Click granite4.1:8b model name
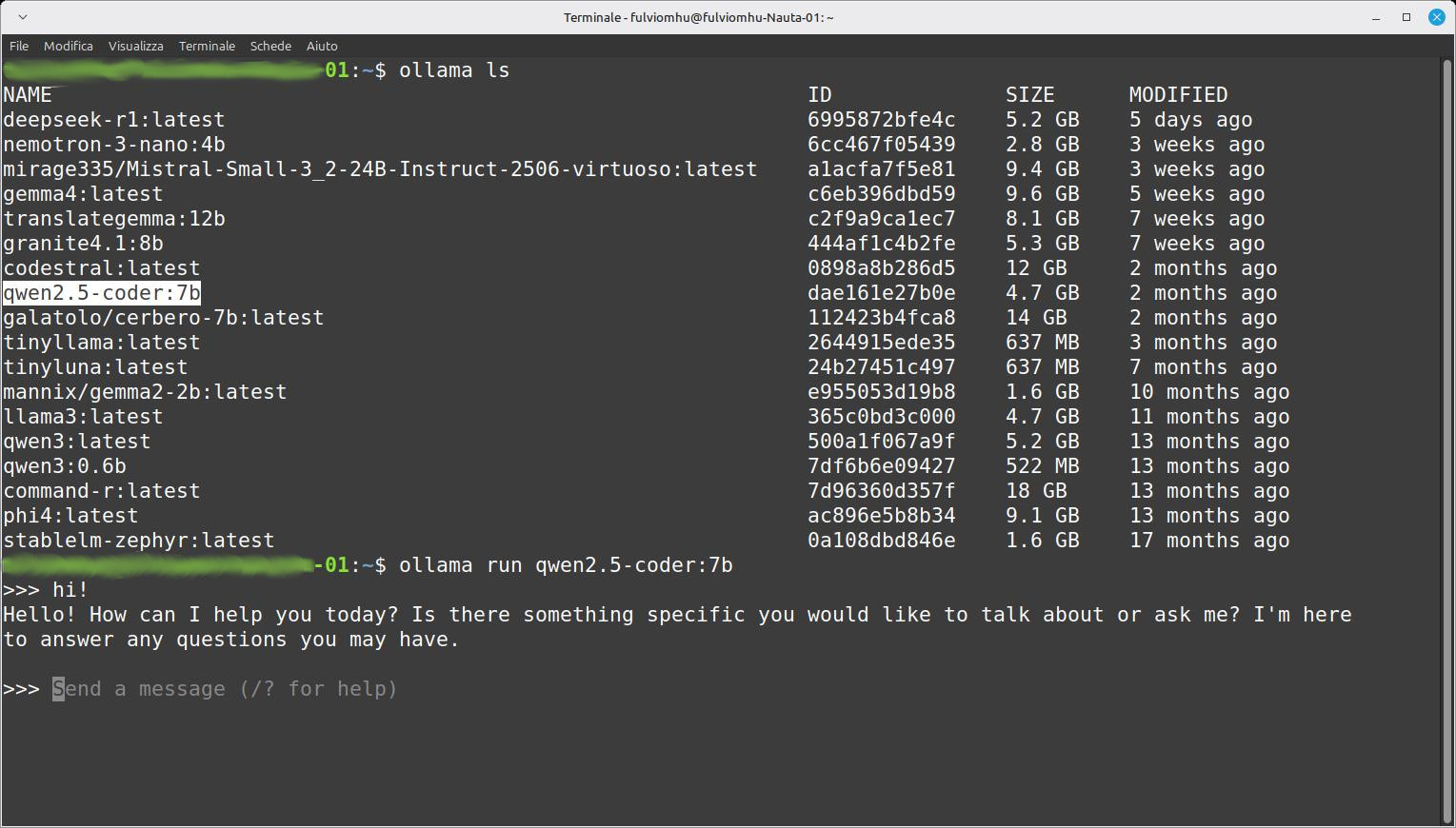This screenshot has width=1456, height=828. coord(83,244)
